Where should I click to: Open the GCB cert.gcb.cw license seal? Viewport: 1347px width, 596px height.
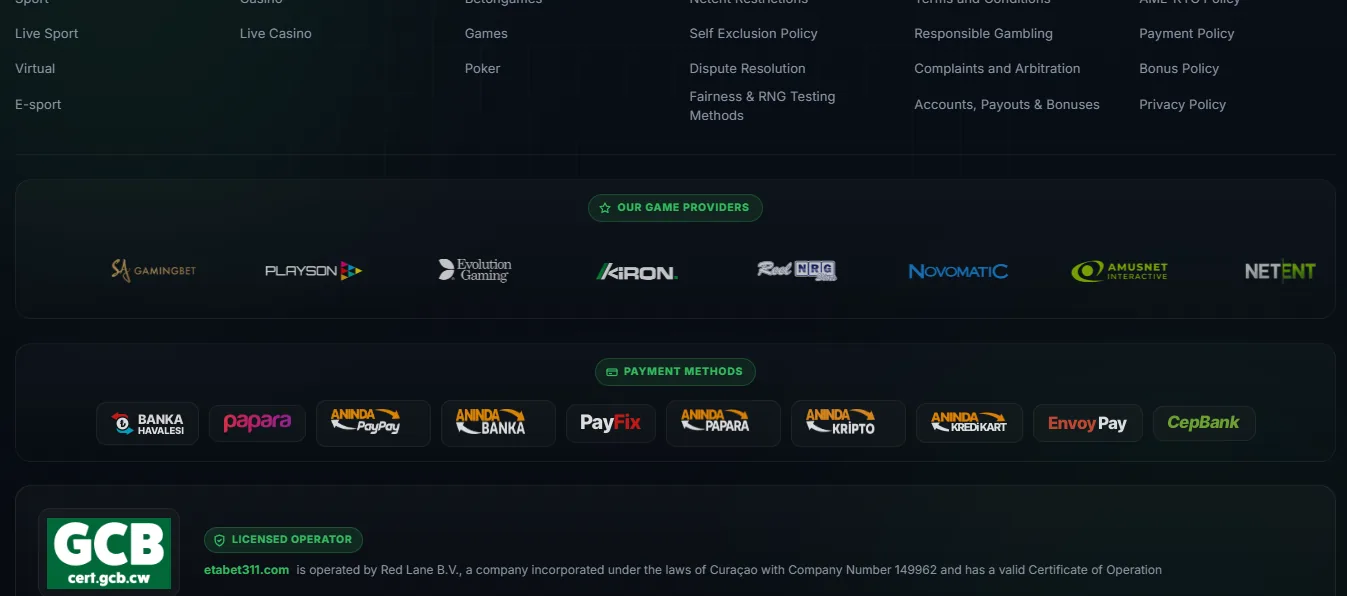109,553
